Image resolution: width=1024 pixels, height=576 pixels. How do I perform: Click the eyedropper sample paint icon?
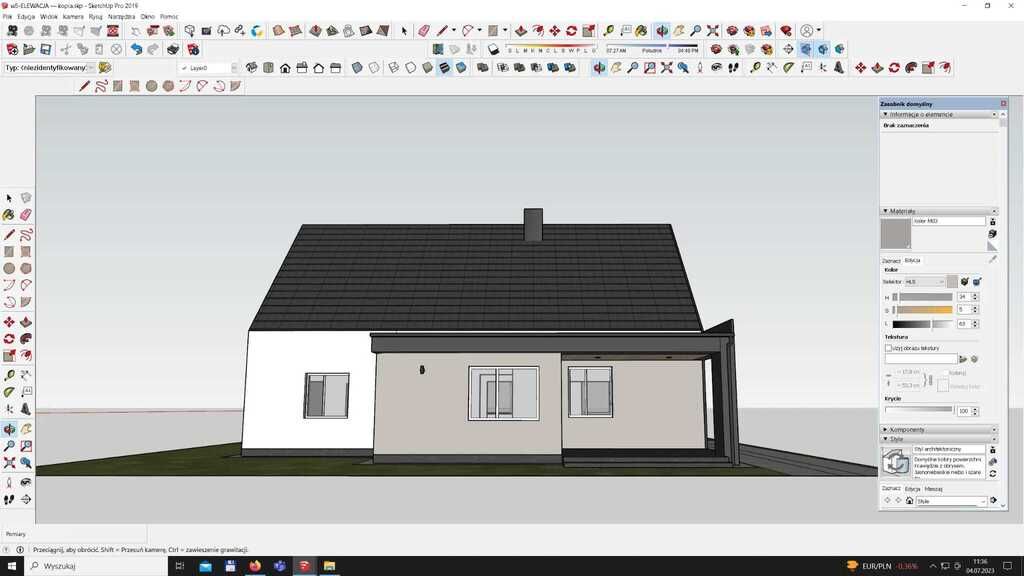tap(992, 259)
